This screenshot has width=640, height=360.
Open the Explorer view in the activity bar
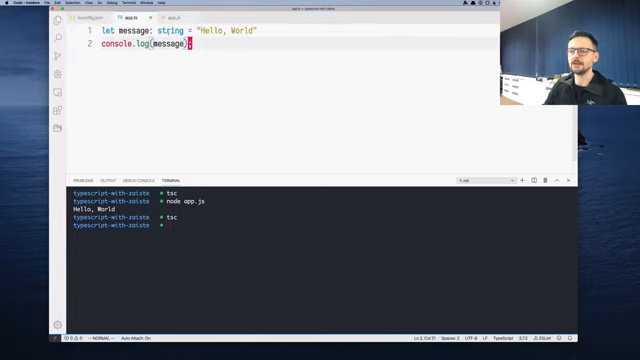point(58,20)
